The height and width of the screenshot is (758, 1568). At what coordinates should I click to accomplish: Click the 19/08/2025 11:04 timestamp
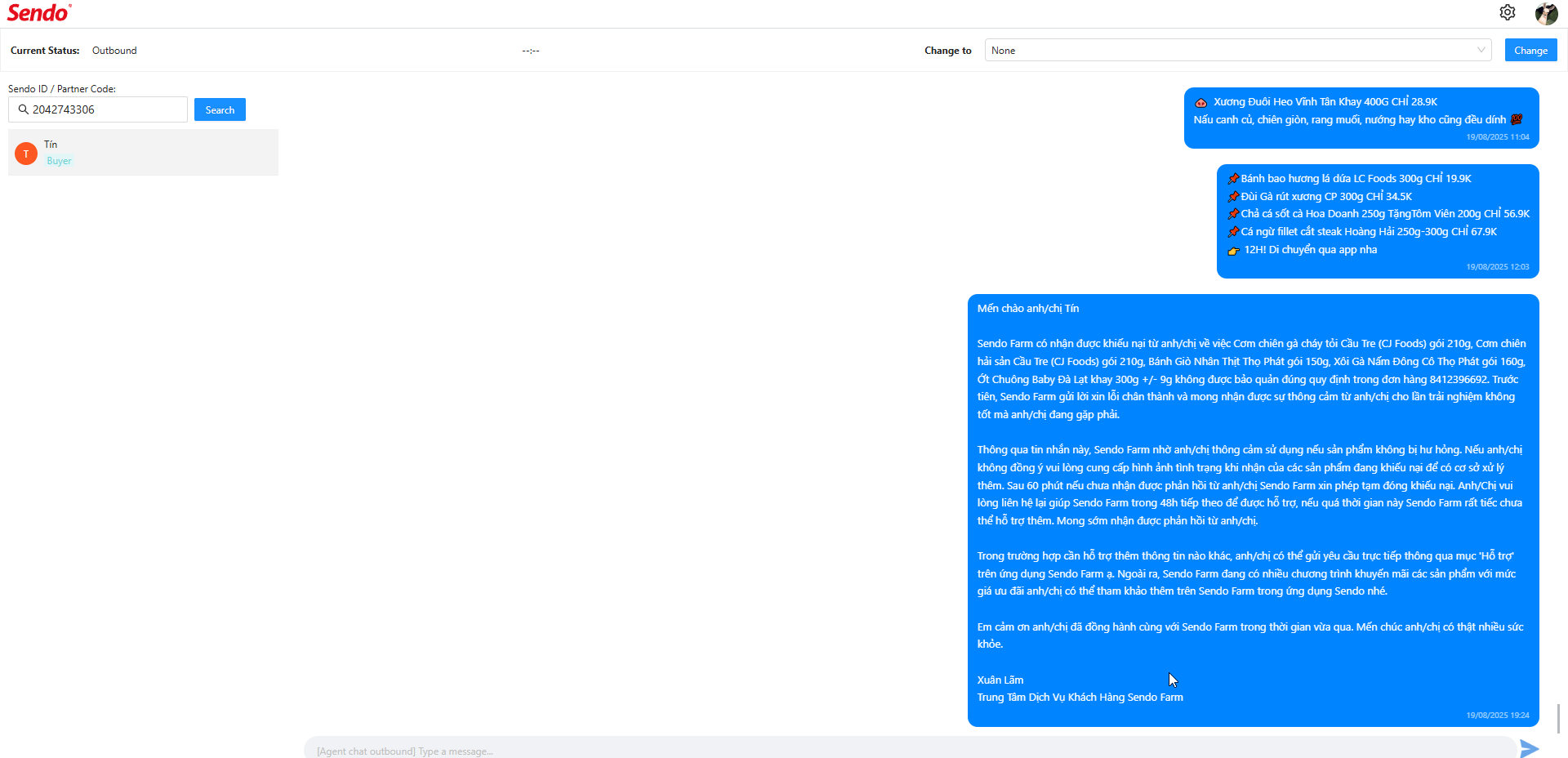pos(1498,137)
